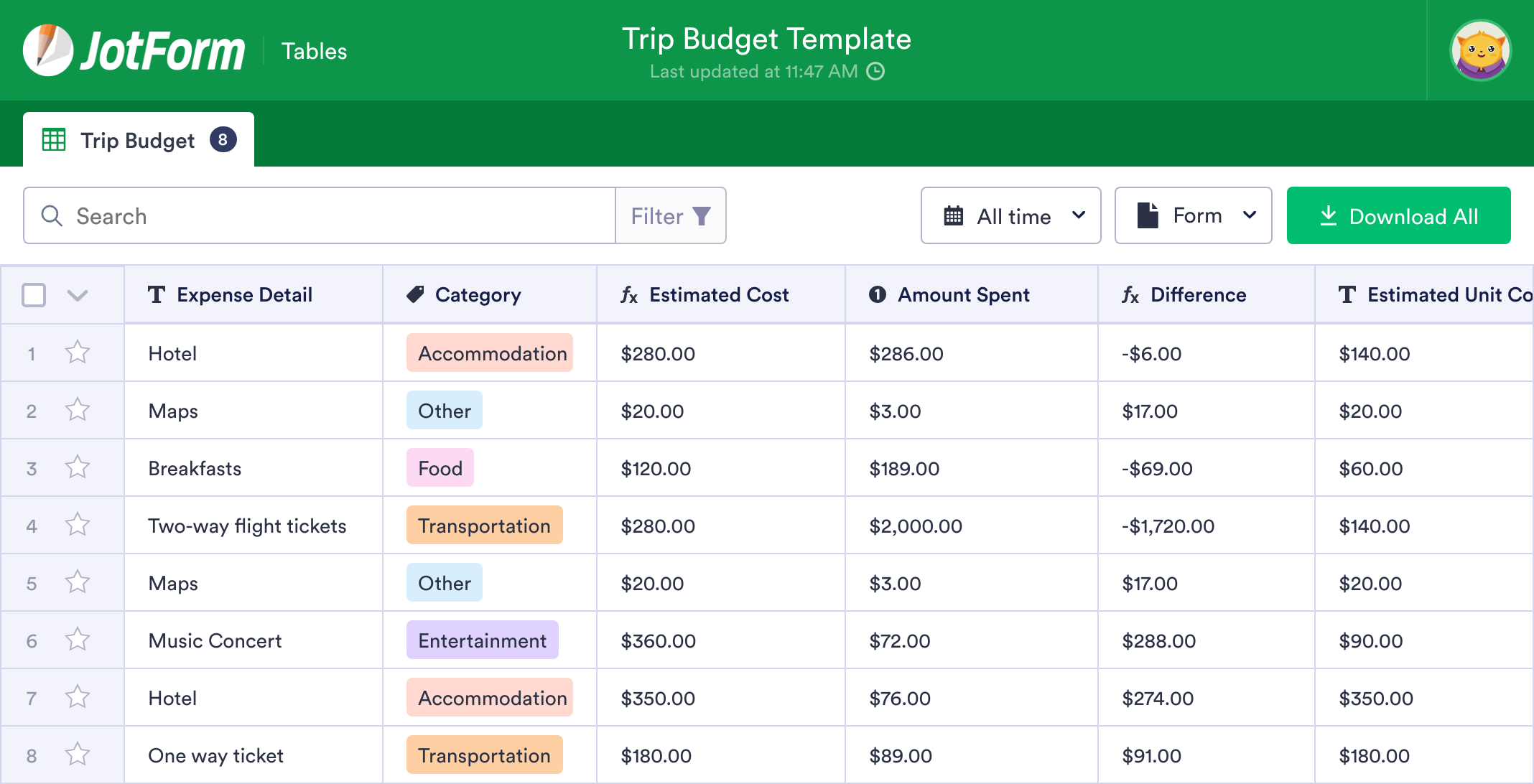Viewport: 1534px width, 784px height.
Task: Switch to the Trip Budget tab
Action: click(x=138, y=140)
